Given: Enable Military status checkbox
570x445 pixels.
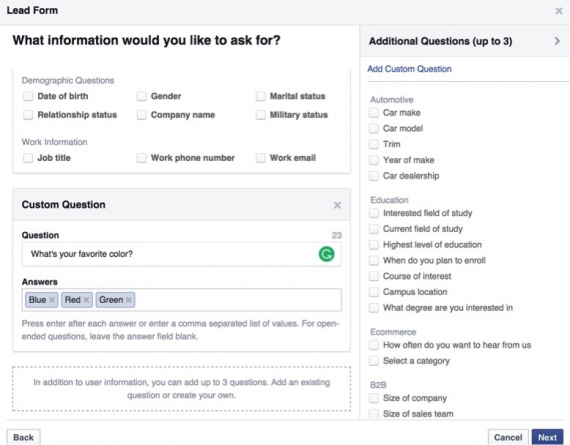Looking at the screenshot, I should [x=260, y=115].
